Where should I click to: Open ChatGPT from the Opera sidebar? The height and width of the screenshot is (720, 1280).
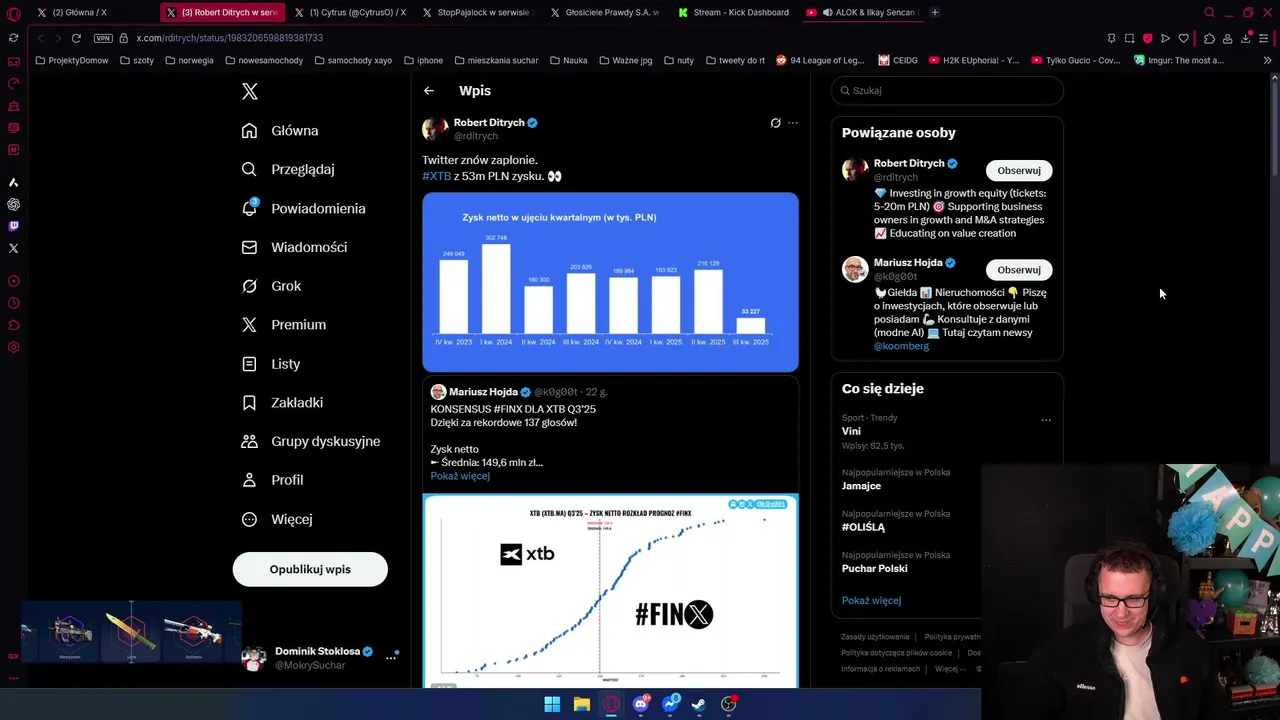pyautogui.click(x=13, y=204)
